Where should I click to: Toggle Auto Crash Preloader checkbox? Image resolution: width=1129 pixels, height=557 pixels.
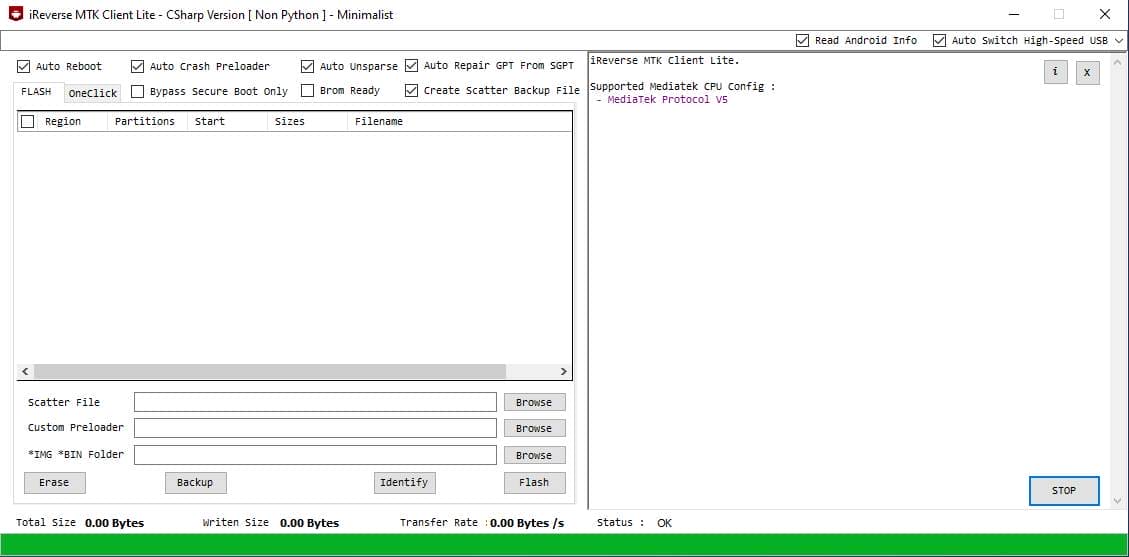138,66
